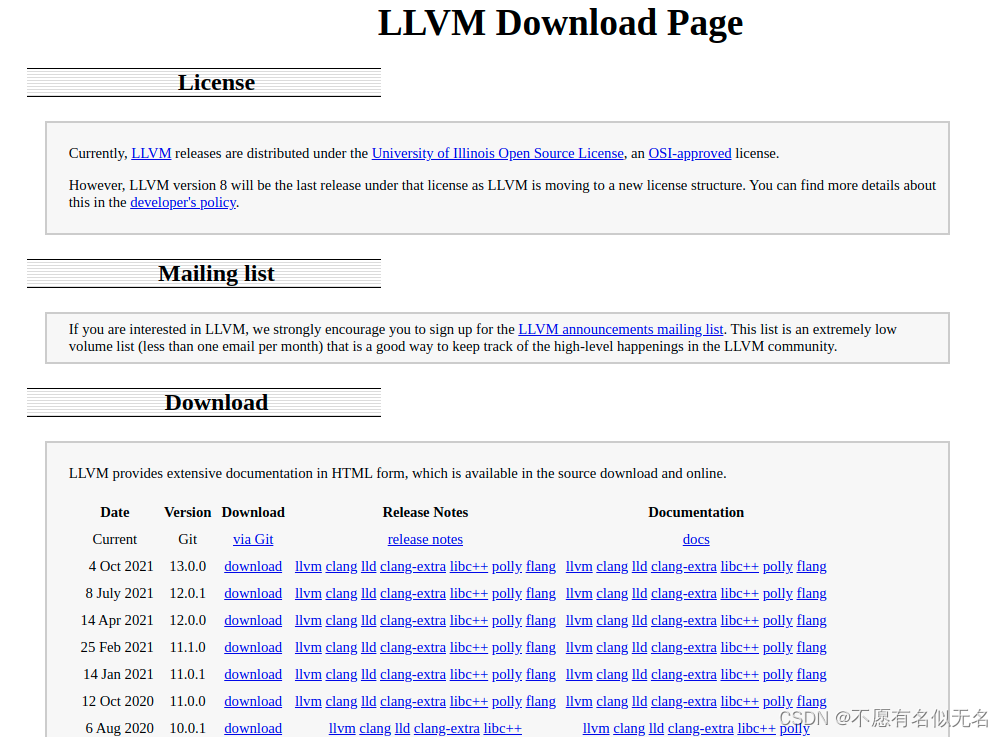1003x737 pixels.
Task: Open 11.0.1 polly documentation link
Action: (x=778, y=674)
